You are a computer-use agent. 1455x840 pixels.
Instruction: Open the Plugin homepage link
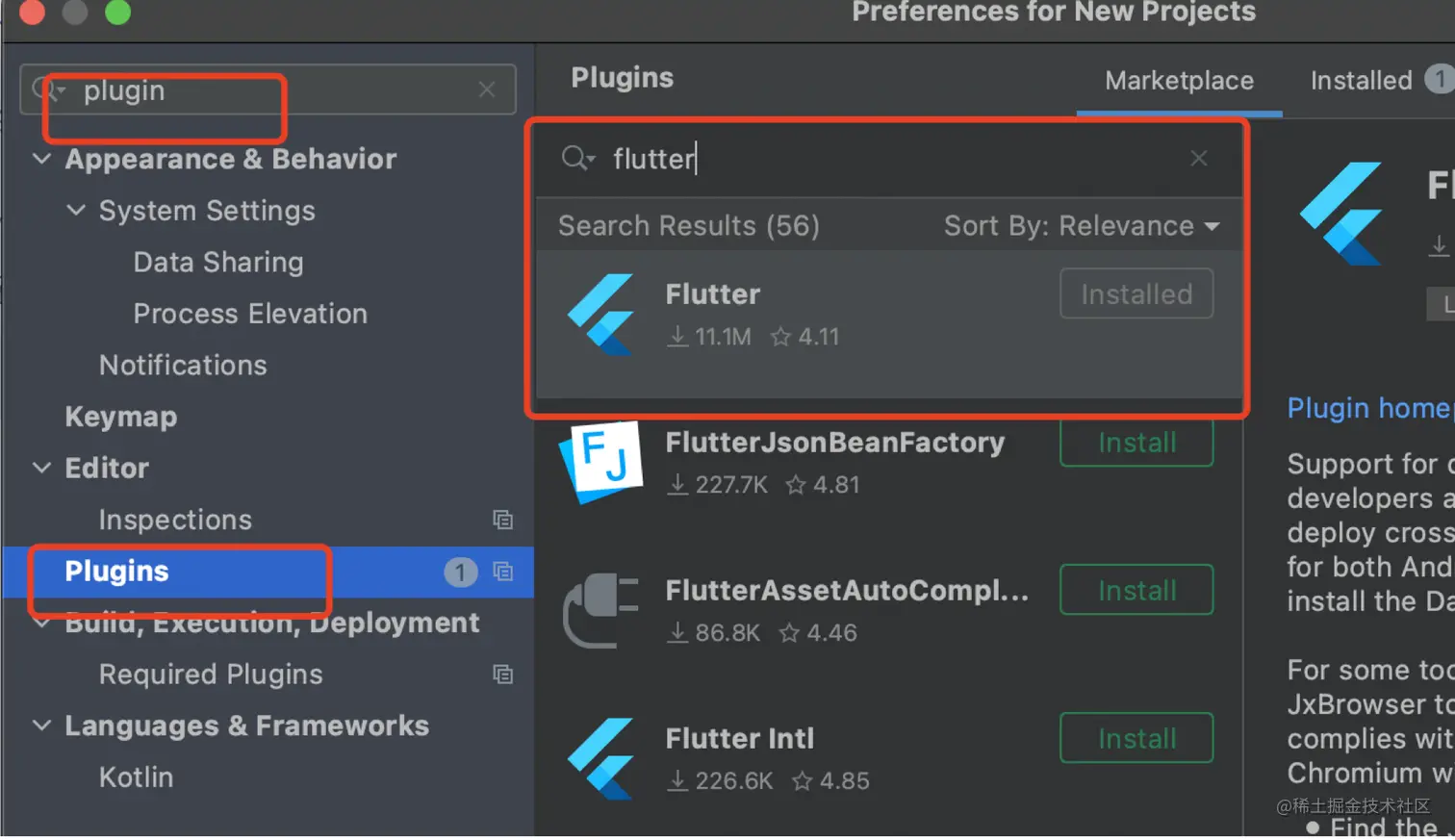pos(1368,409)
